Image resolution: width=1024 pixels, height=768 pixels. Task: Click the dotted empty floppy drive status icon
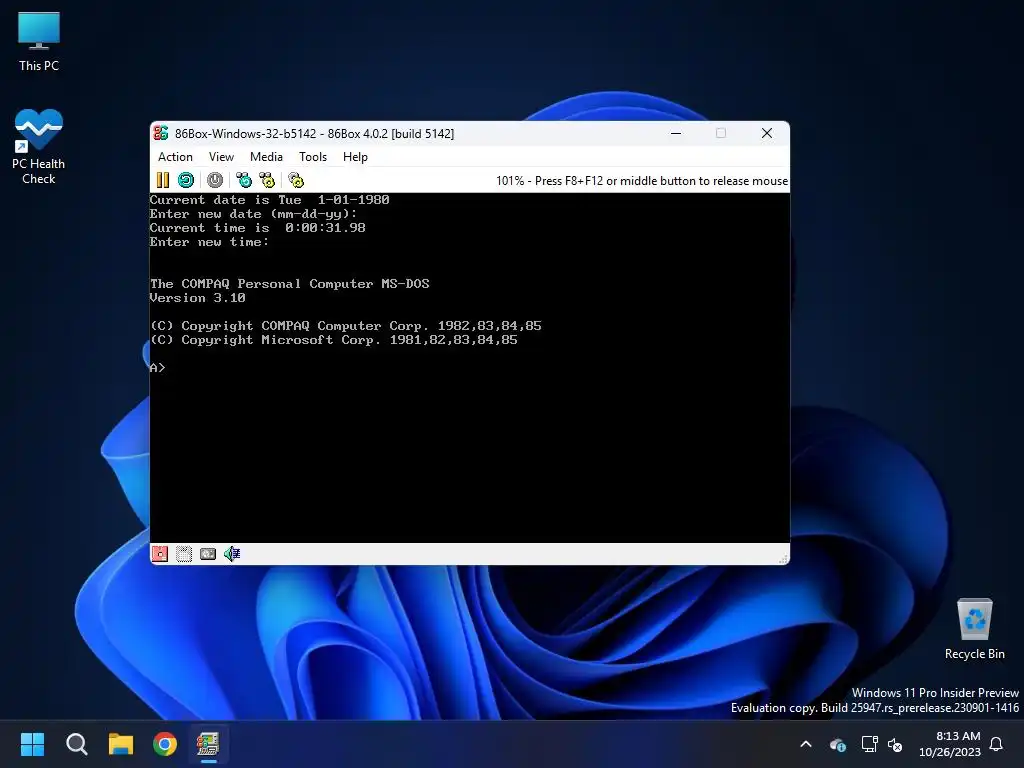(184, 554)
